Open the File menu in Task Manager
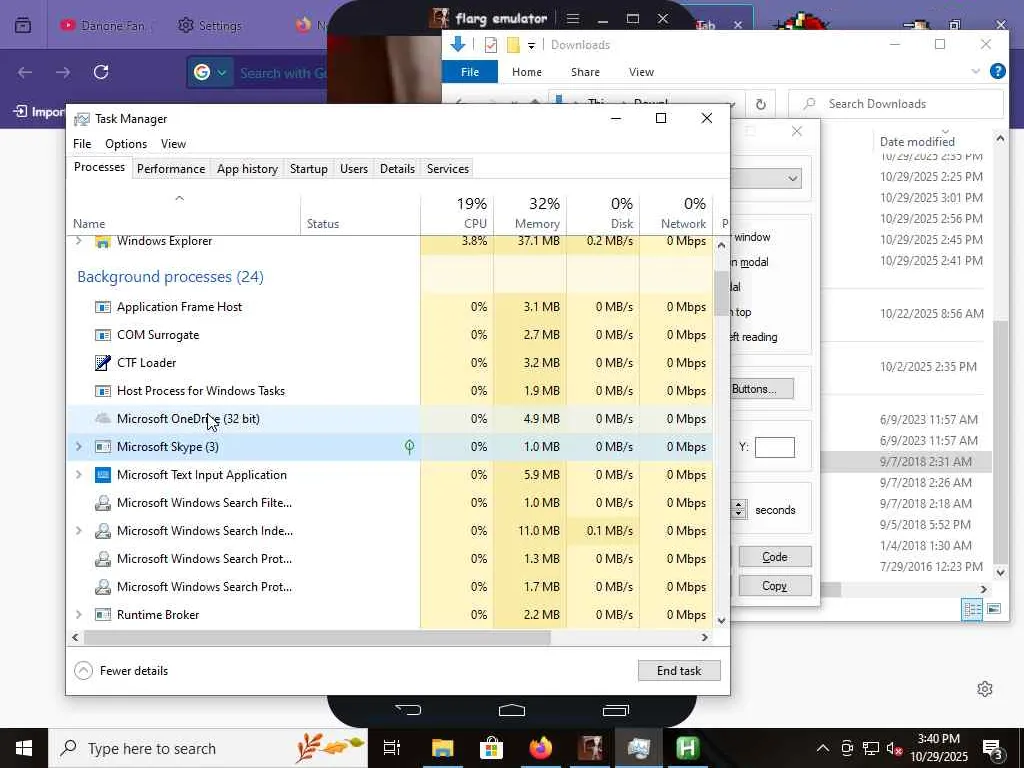The height and width of the screenshot is (768, 1024). (x=82, y=144)
